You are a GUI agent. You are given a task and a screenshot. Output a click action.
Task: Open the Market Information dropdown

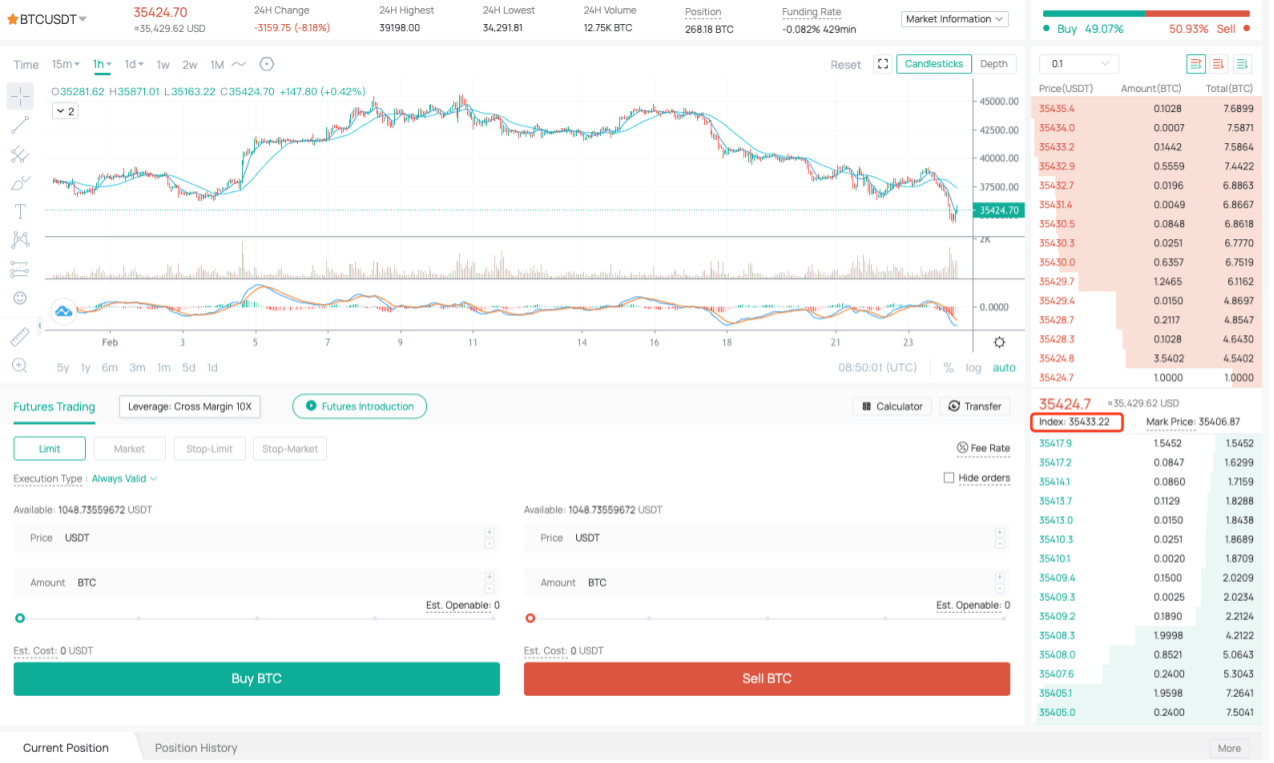coord(955,19)
